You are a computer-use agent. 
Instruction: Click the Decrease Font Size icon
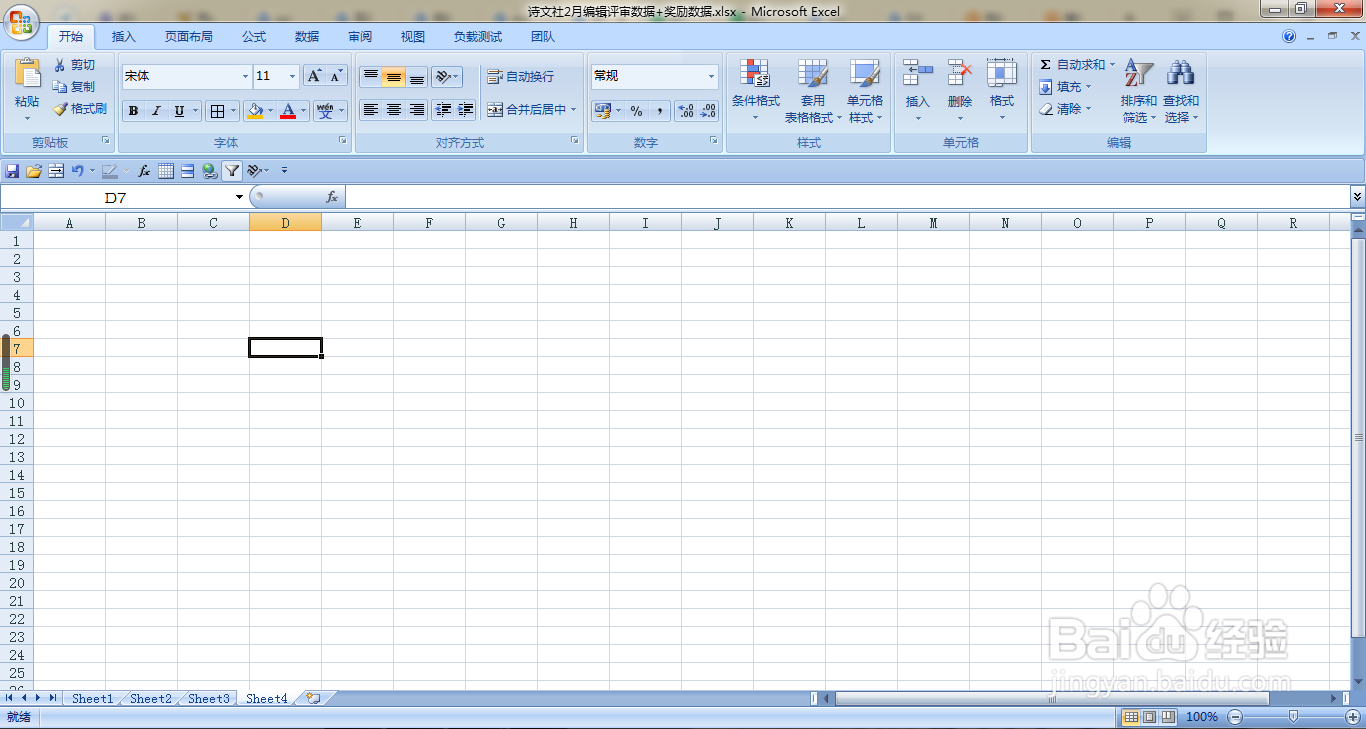click(336, 76)
